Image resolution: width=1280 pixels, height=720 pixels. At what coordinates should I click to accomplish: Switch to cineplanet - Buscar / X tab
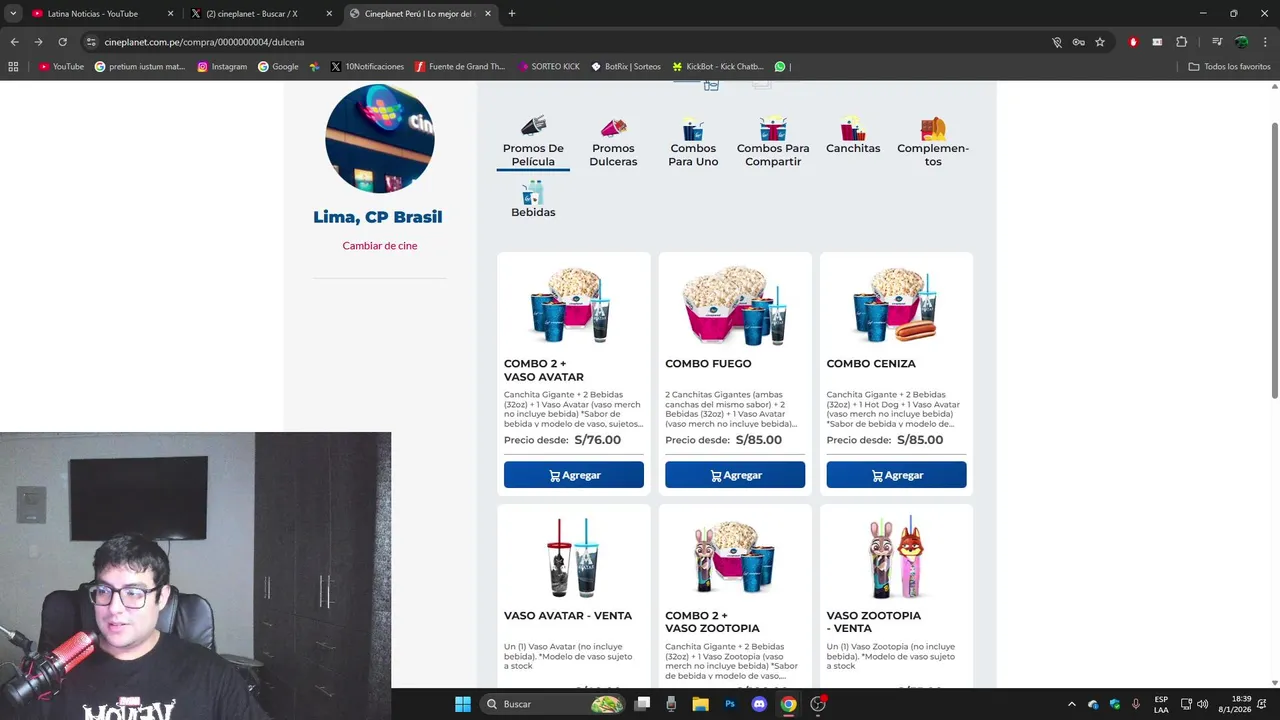tap(251, 14)
